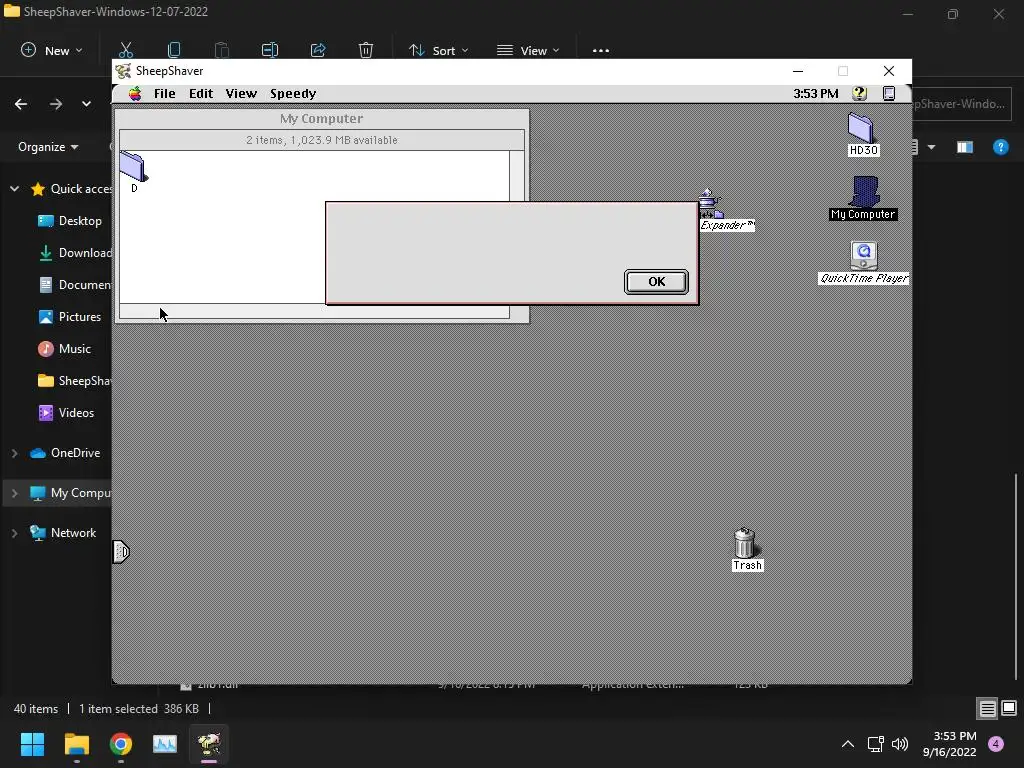Open the Sort dropdown in File Explorer
The image size is (1024, 768).
click(x=438, y=50)
